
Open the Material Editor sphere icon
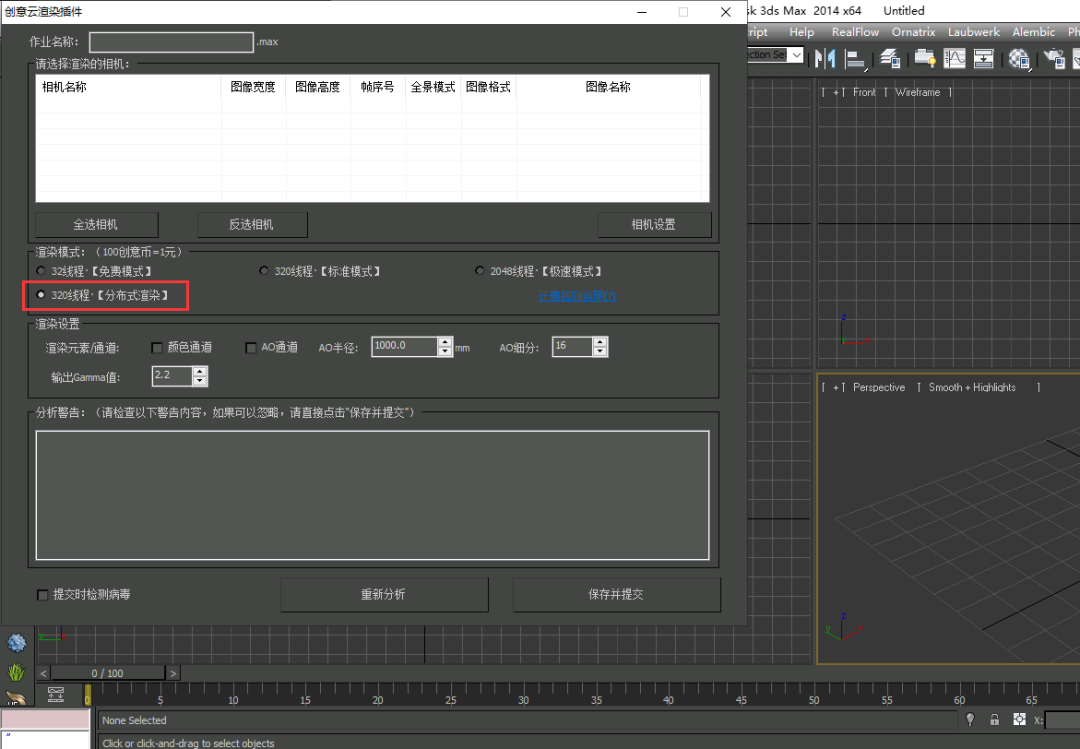click(x=1019, y=58)
